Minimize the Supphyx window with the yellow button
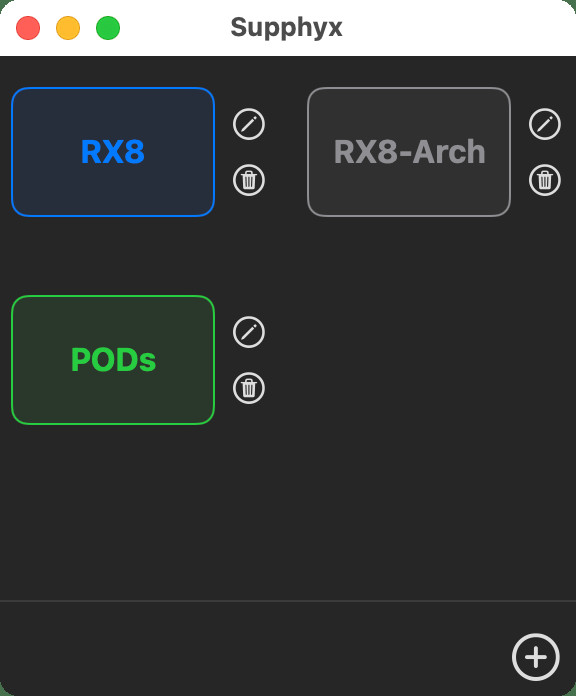The height and width of the screenshot is (696, 576). [68, 28]
